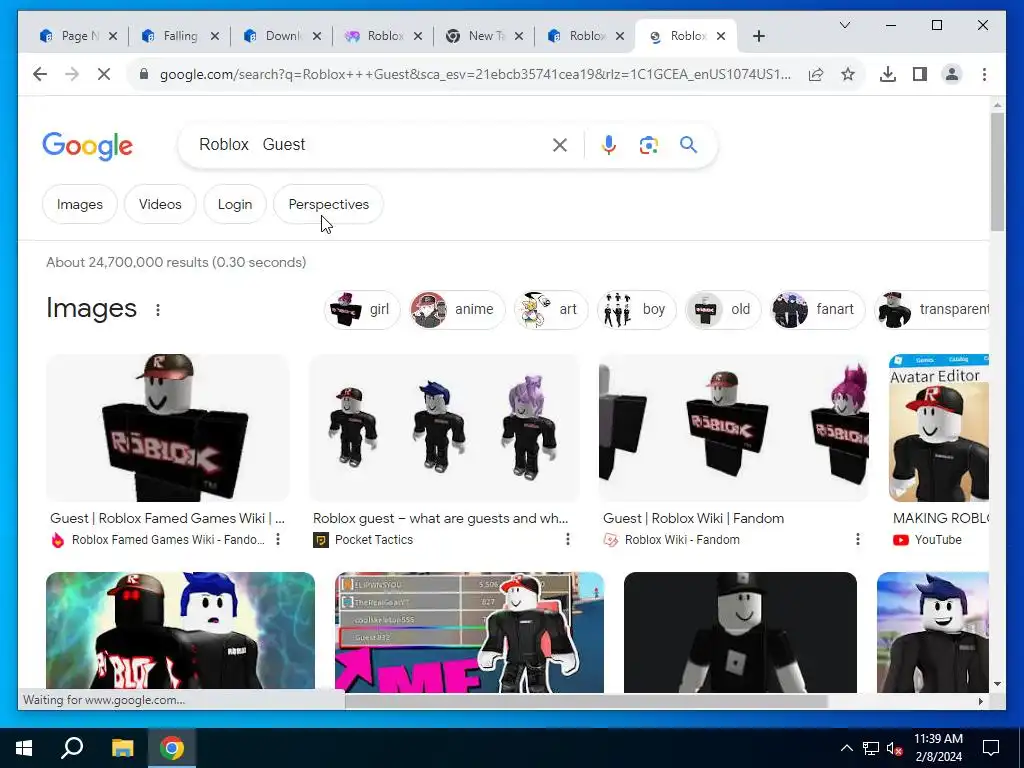
Task: Refine images with the girl chip
Action: pyautogui.click(x=362, y=310)
